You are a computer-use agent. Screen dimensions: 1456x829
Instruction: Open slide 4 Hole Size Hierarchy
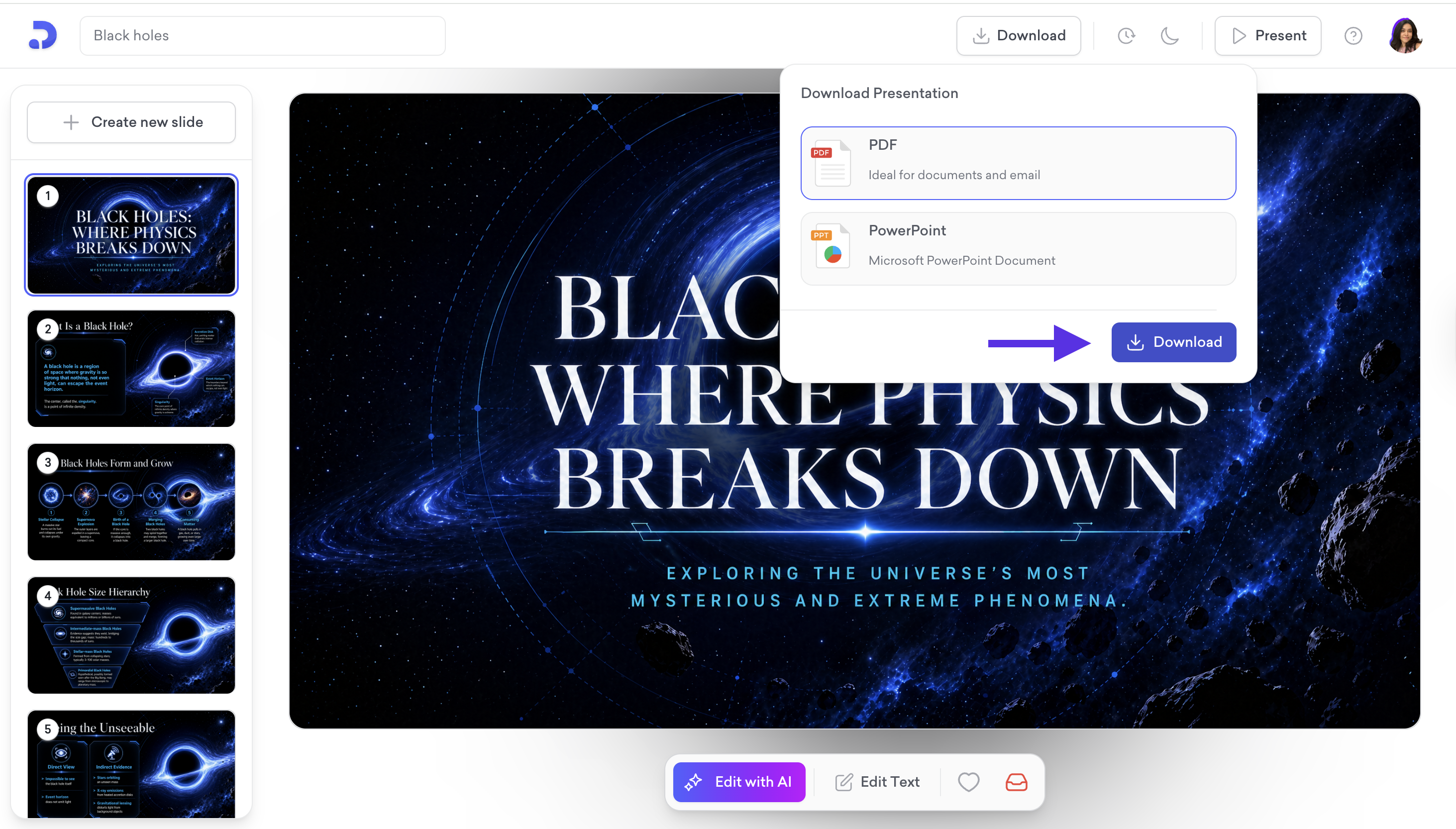click(131, 635)
